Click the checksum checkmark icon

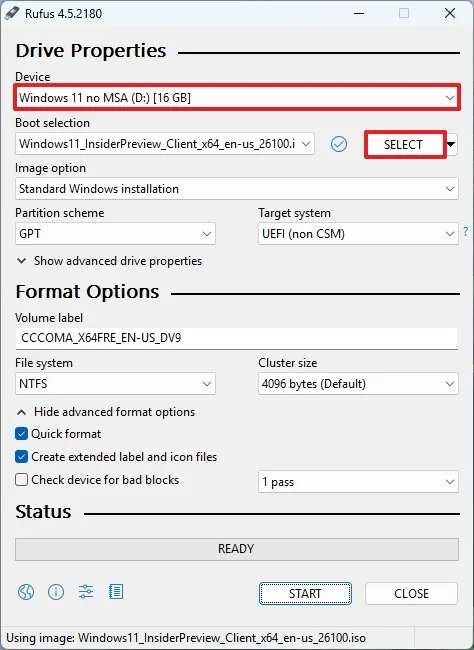pos(339,144)
